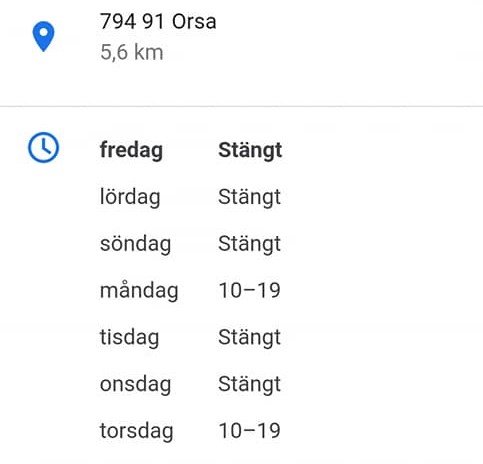Click söndag's Stängt status

click(249, 244)
